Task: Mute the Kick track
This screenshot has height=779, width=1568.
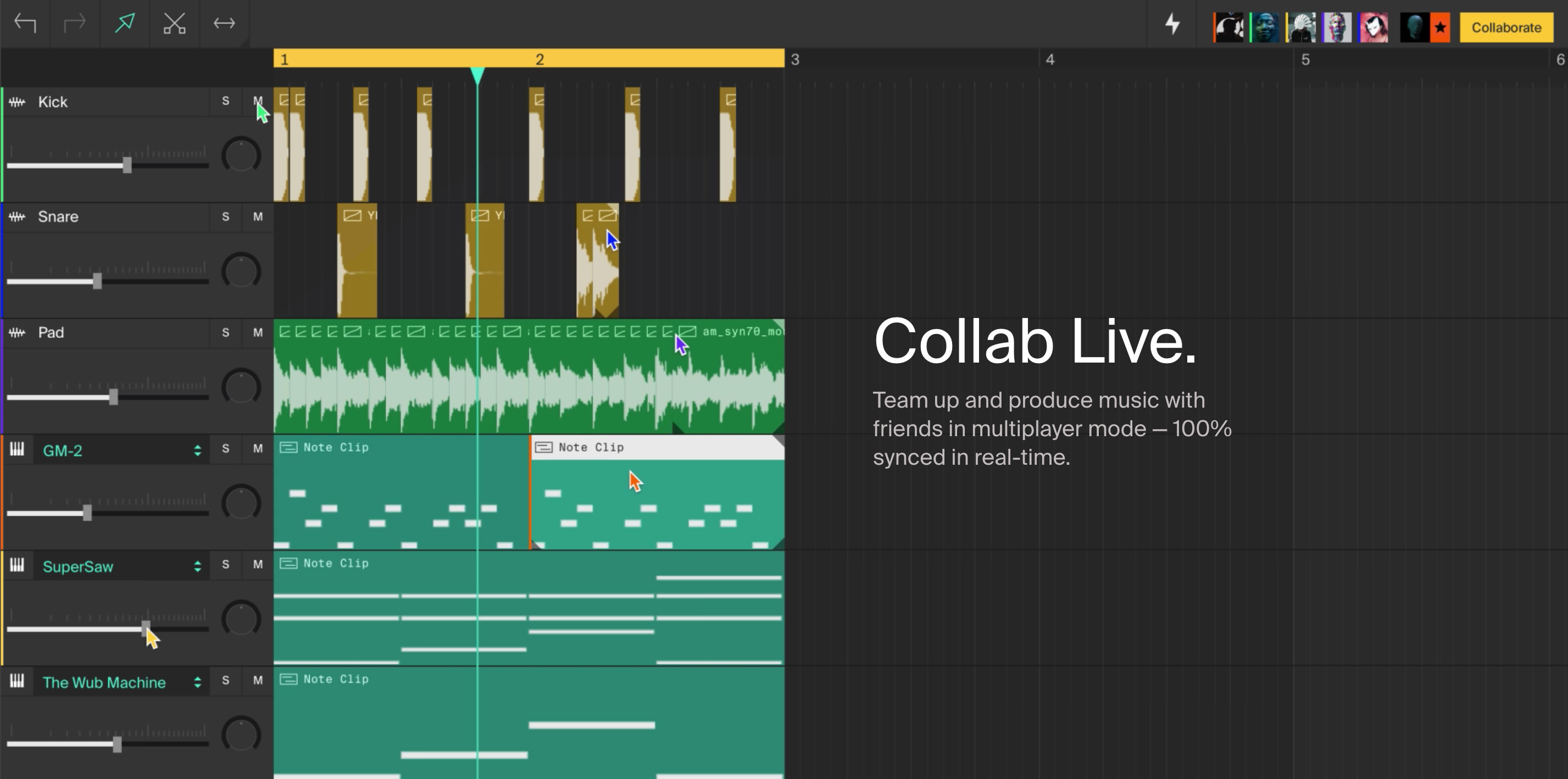Action: 258,102
